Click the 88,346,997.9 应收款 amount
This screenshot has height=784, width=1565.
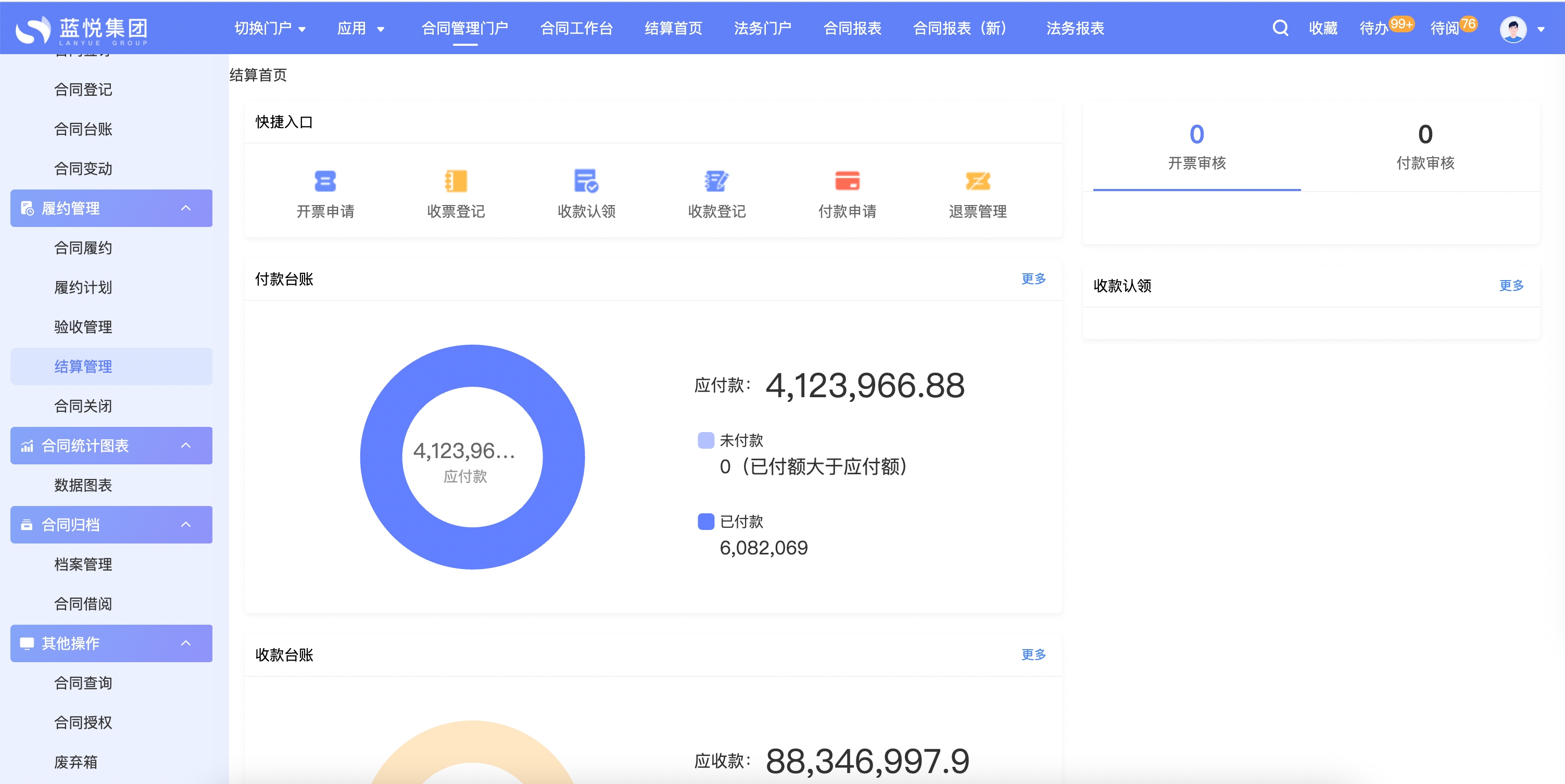coord(867,761)
